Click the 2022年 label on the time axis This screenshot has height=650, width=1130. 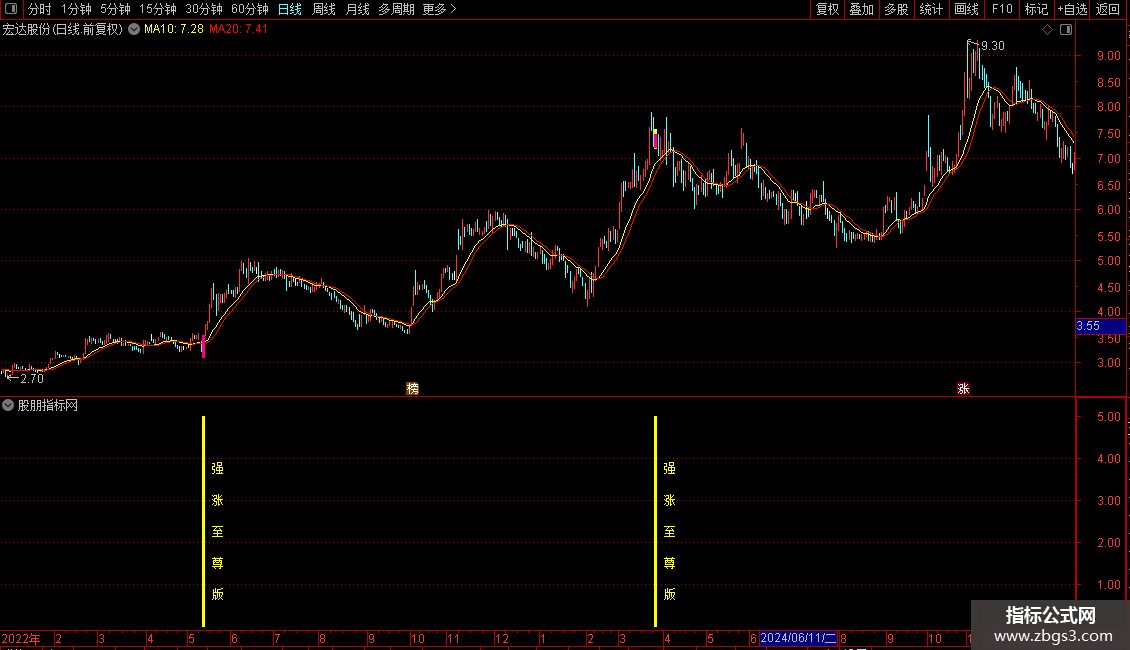pyautogui.click(x=21, y=638)
